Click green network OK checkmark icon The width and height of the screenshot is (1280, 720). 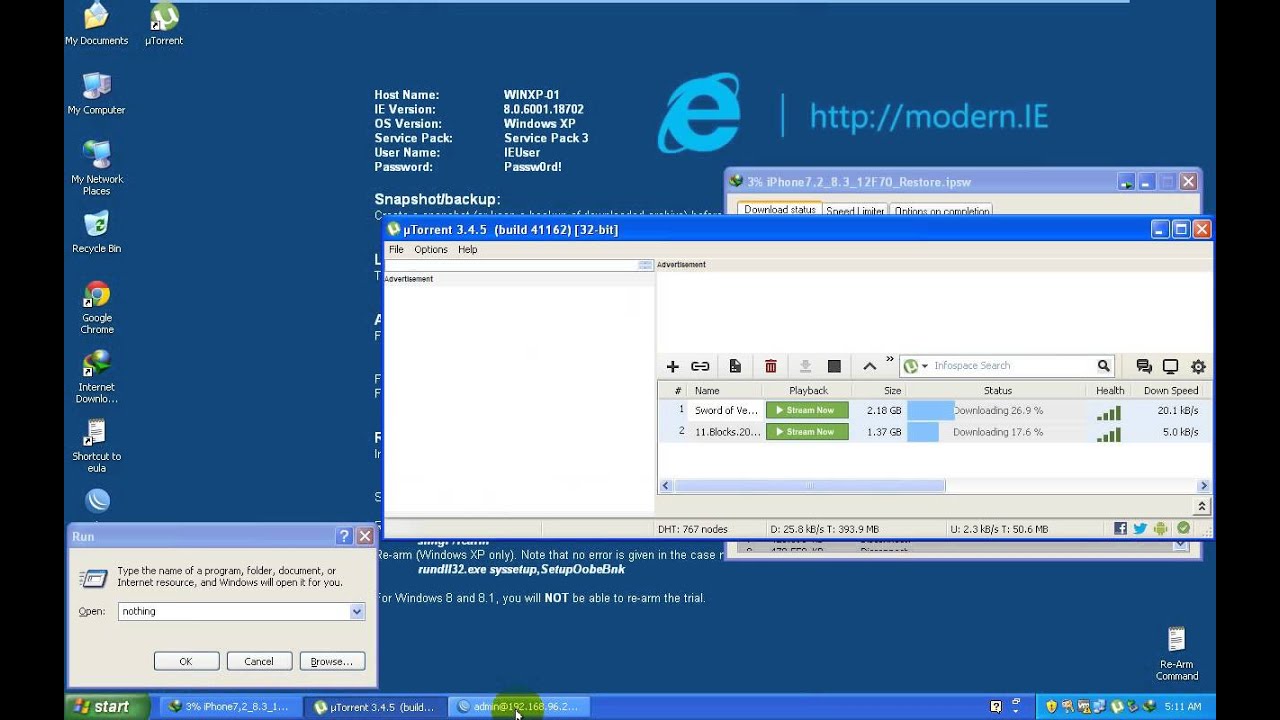click(1184, 528)
